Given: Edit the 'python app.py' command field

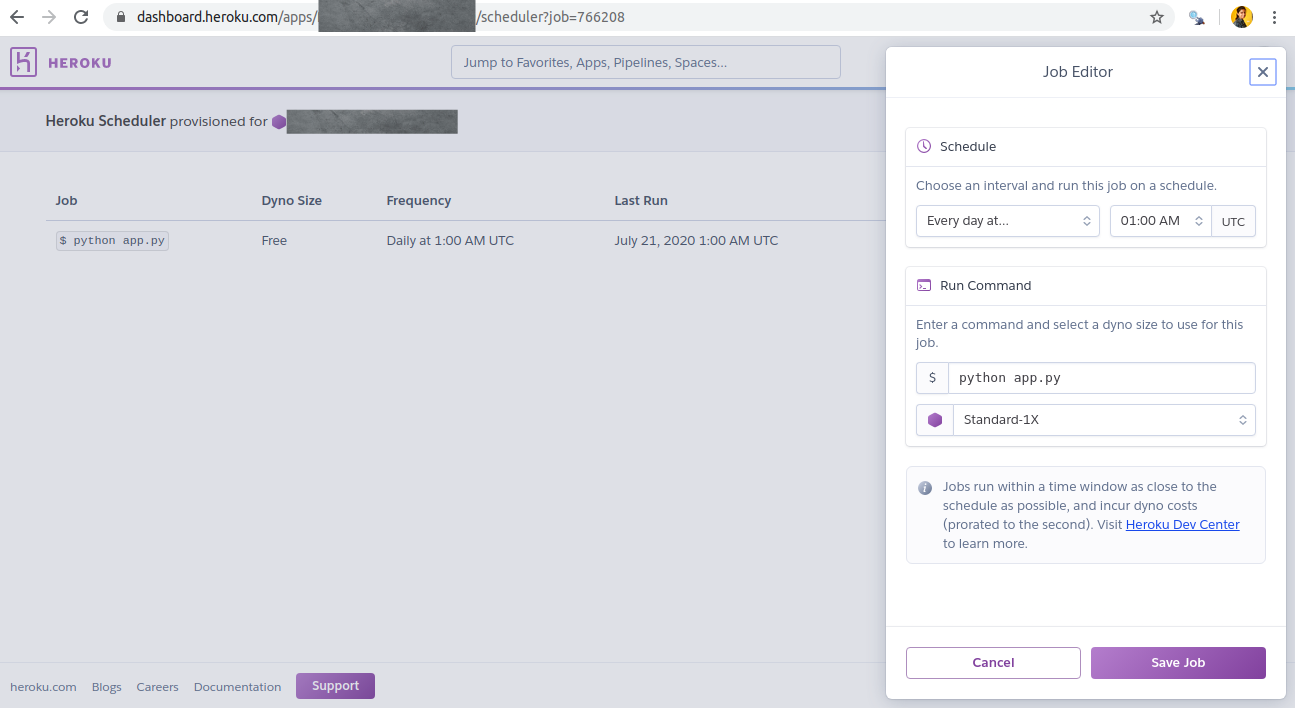Looking at the screenshot, I should pyautogui.click(x=1101, y=378).
